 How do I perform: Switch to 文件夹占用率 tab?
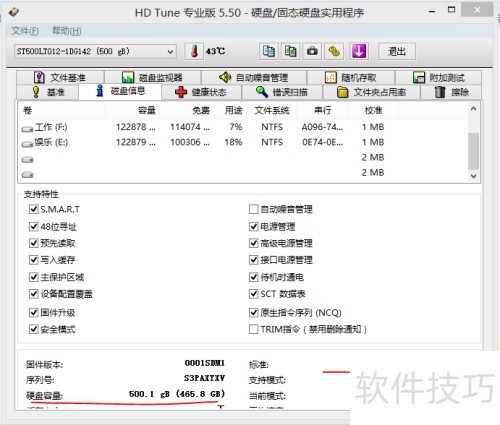point(371,92)
